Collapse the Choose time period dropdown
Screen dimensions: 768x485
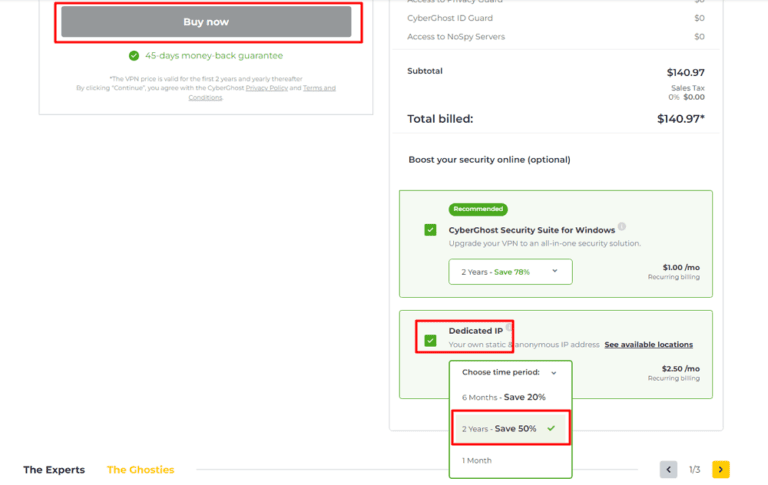(x=510, y=372)
